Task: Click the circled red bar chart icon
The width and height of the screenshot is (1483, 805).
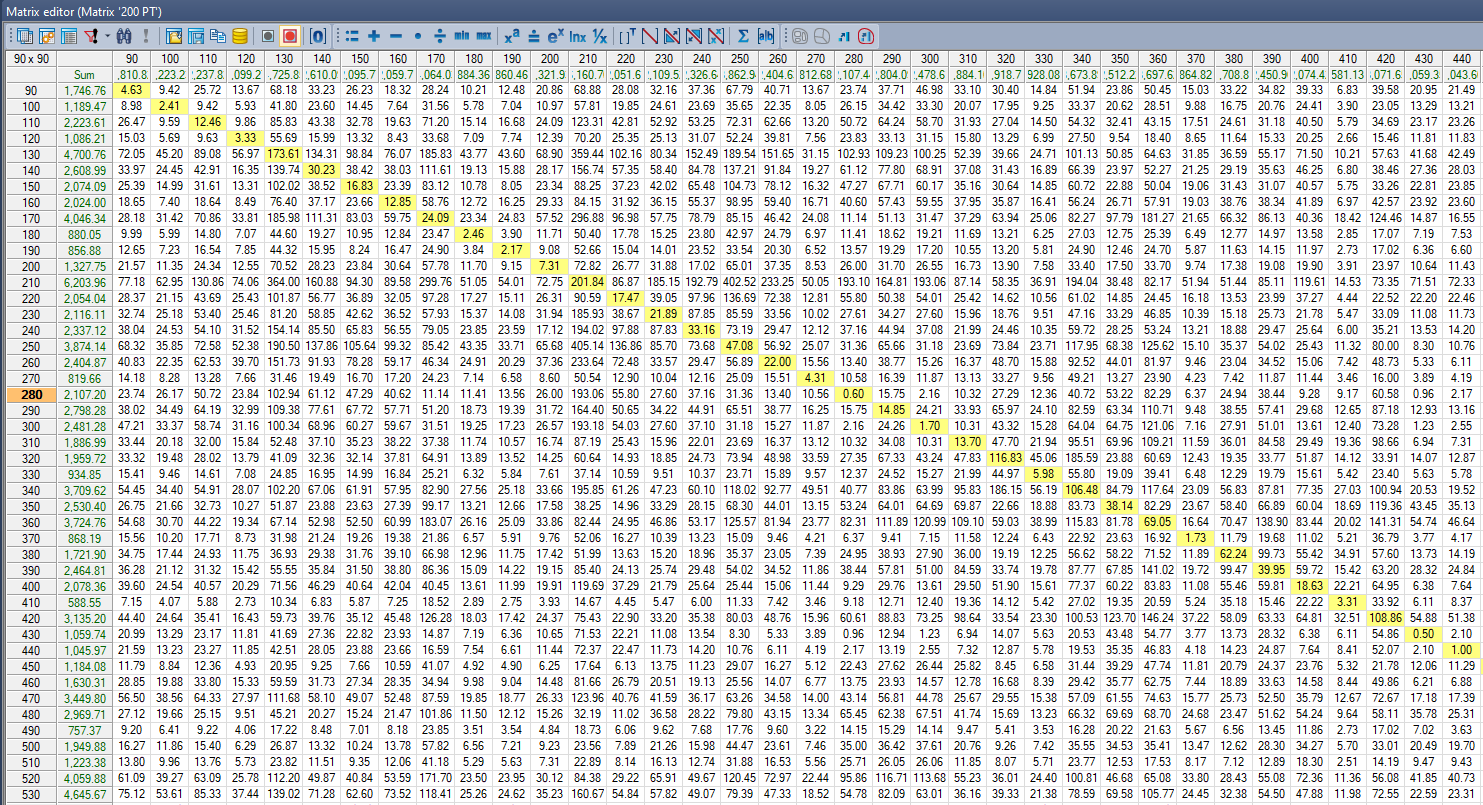Action: pyautogui.click(x=865, y=36)
